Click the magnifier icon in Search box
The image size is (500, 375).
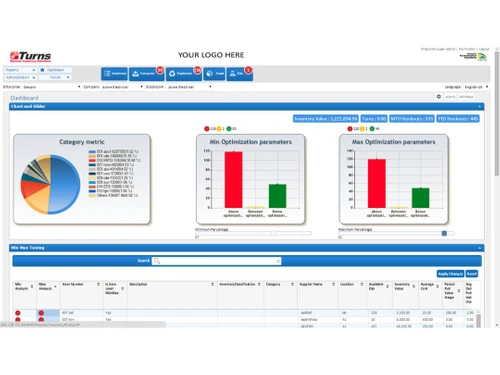(157, 261)
